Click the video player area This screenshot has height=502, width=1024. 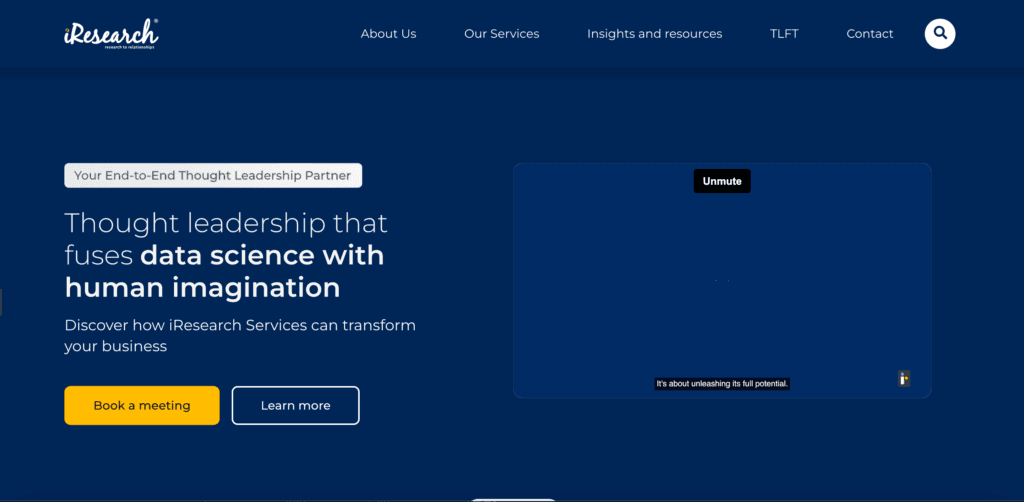(722, 281)
